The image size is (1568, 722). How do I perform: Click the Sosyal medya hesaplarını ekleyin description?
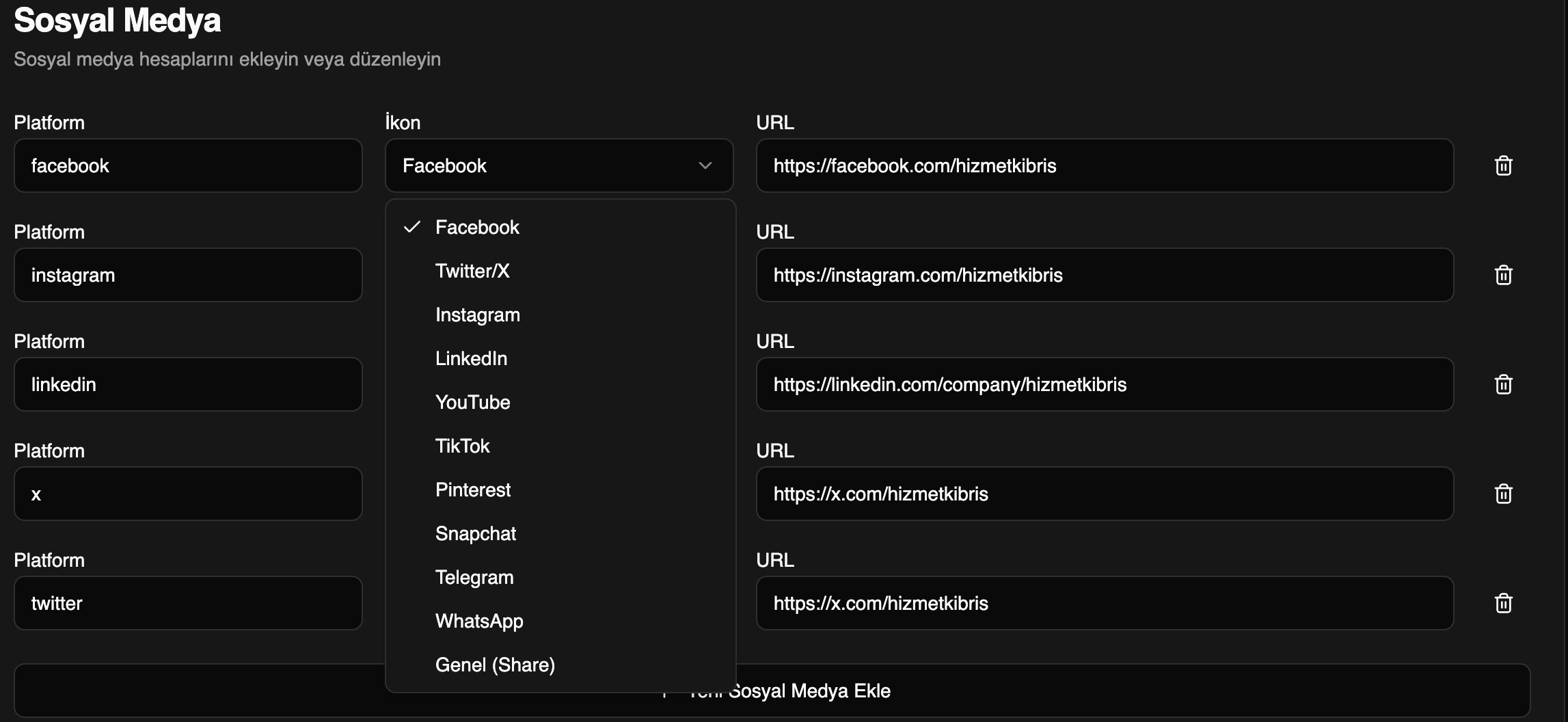227,59
